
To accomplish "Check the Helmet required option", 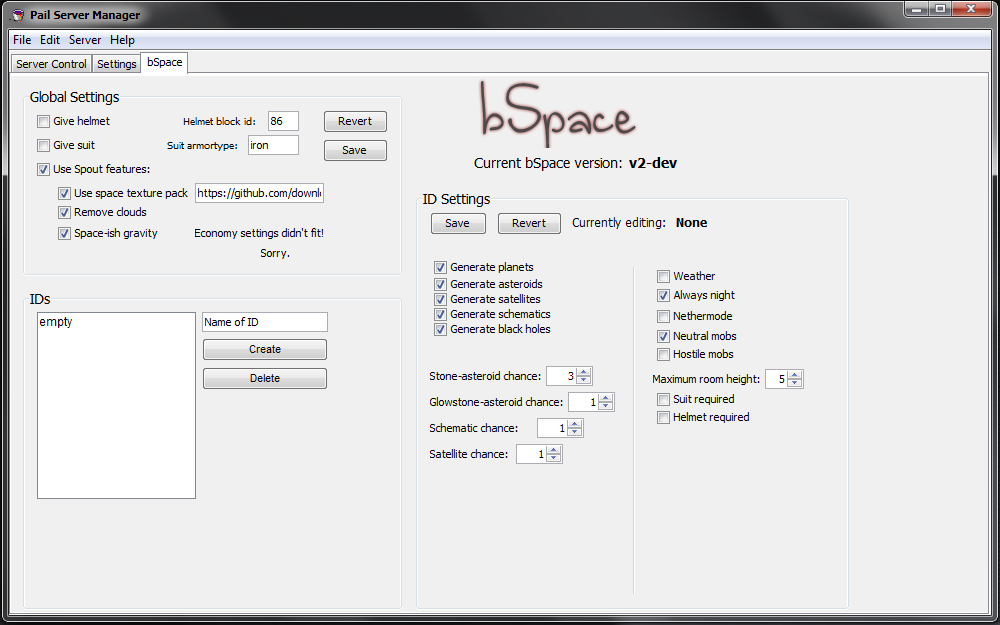I will (x=663, y=418).
